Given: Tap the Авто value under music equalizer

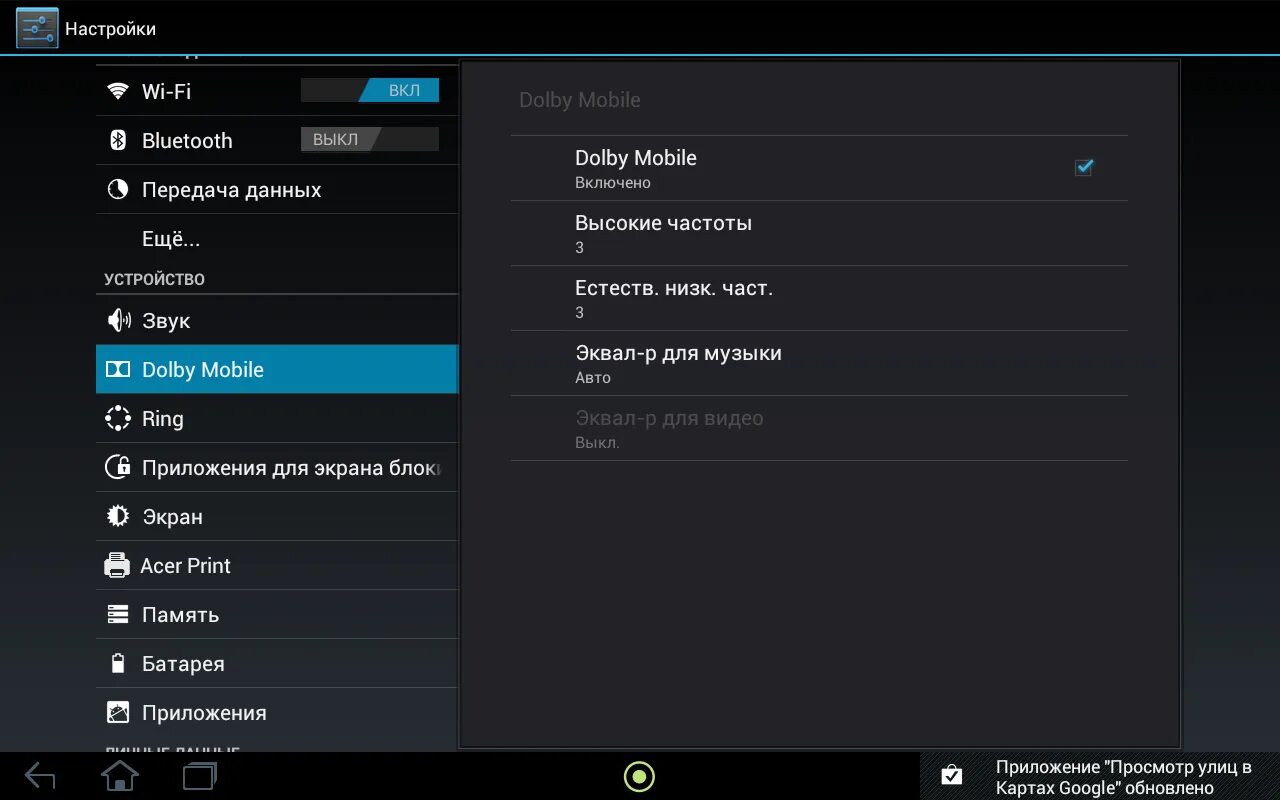Looking at the screenshot, I should coord(592,377).
